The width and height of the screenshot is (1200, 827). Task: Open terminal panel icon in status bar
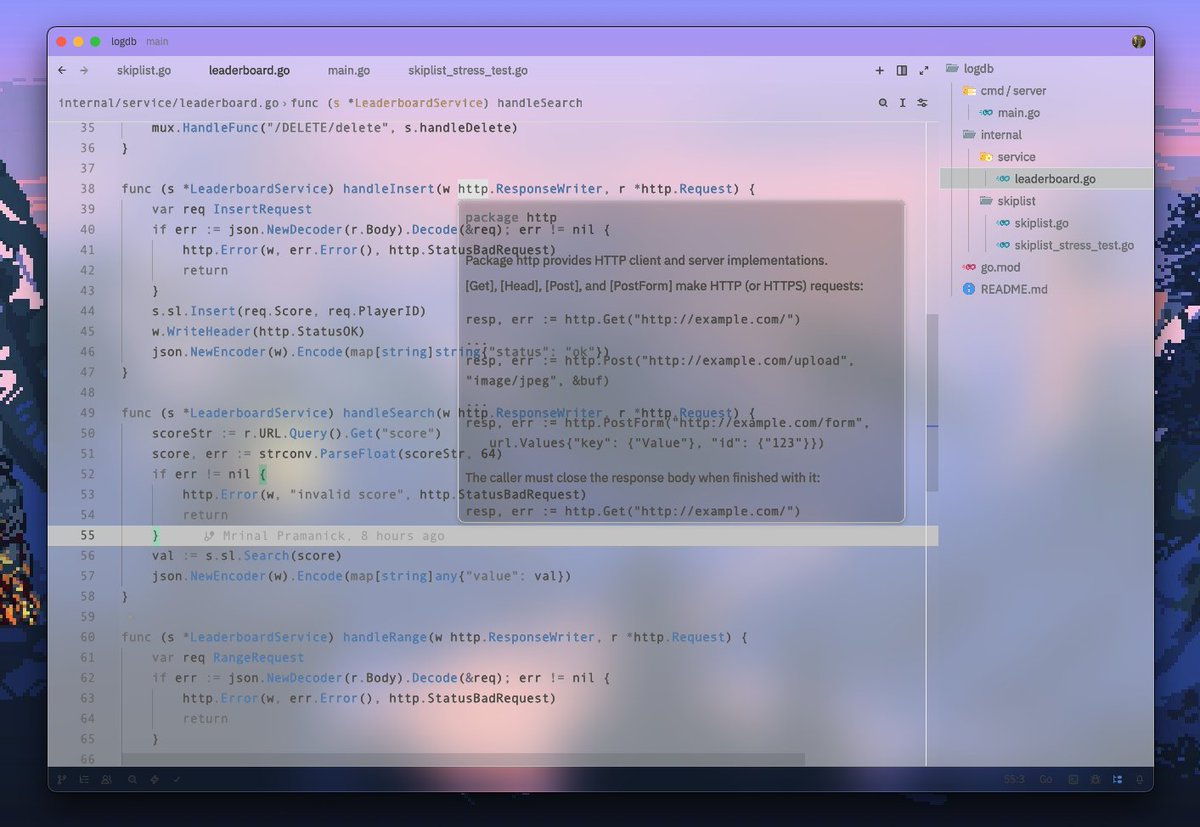point(1073,779)
